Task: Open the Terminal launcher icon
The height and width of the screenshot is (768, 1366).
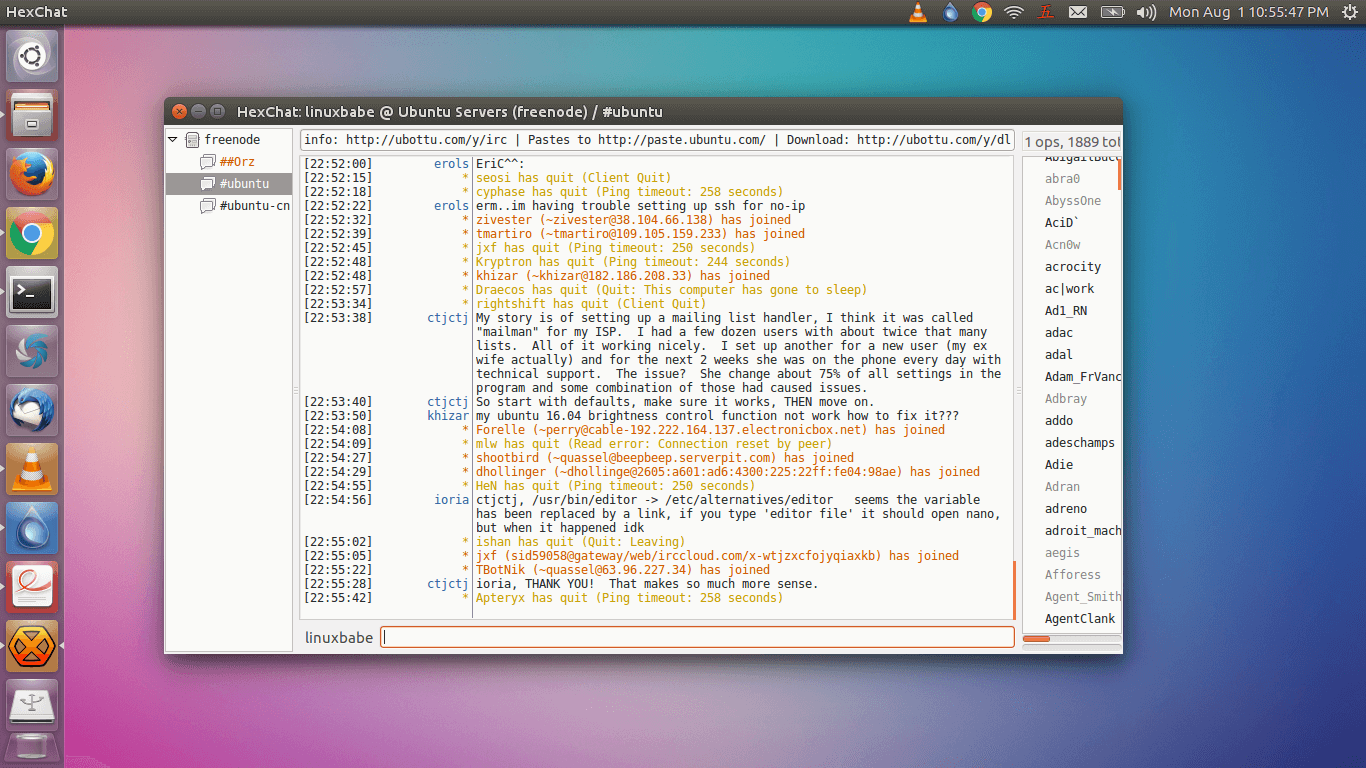Action: [32, 293]
